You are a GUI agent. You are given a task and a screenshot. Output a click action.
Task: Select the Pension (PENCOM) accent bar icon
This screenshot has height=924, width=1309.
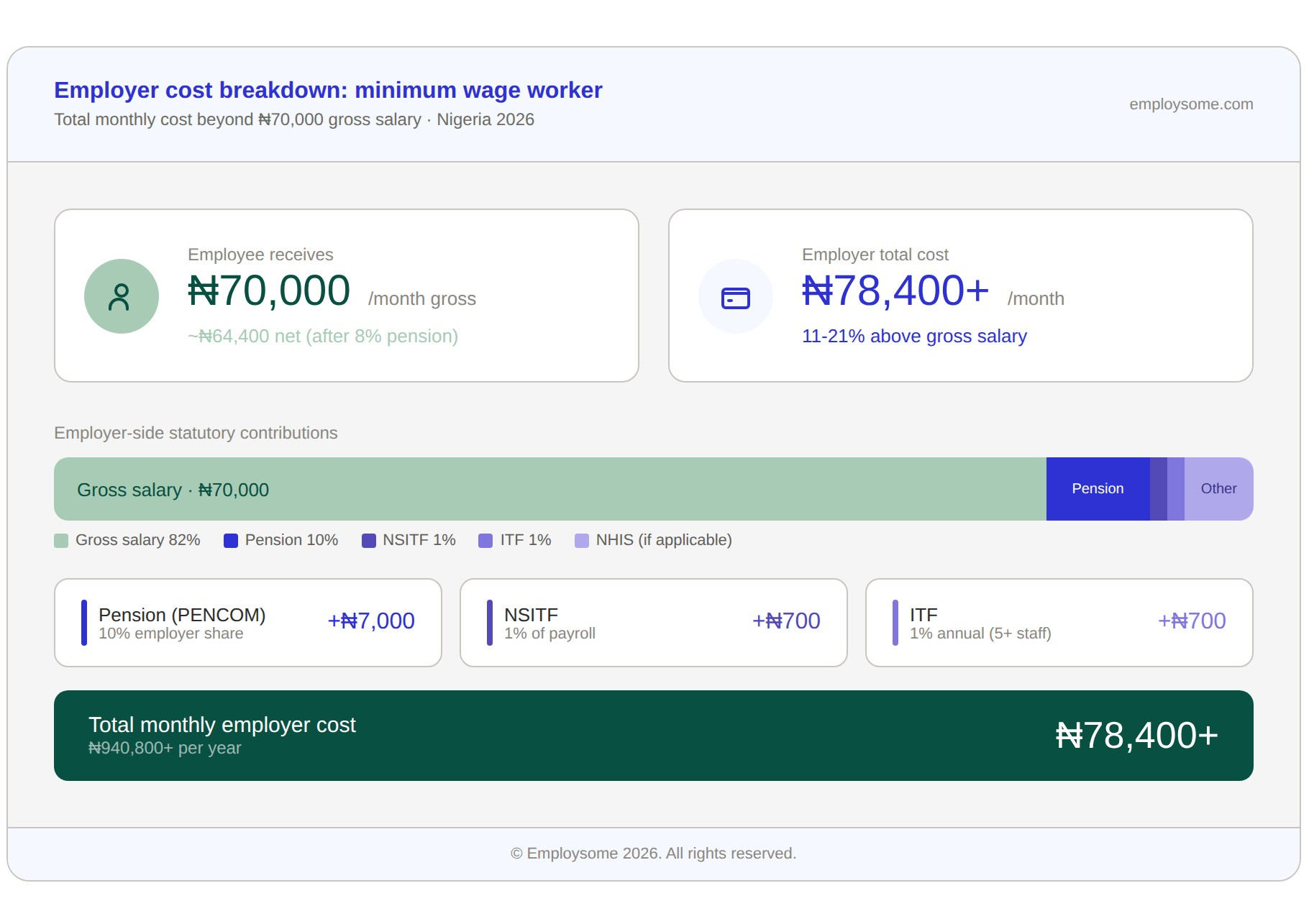84,622
